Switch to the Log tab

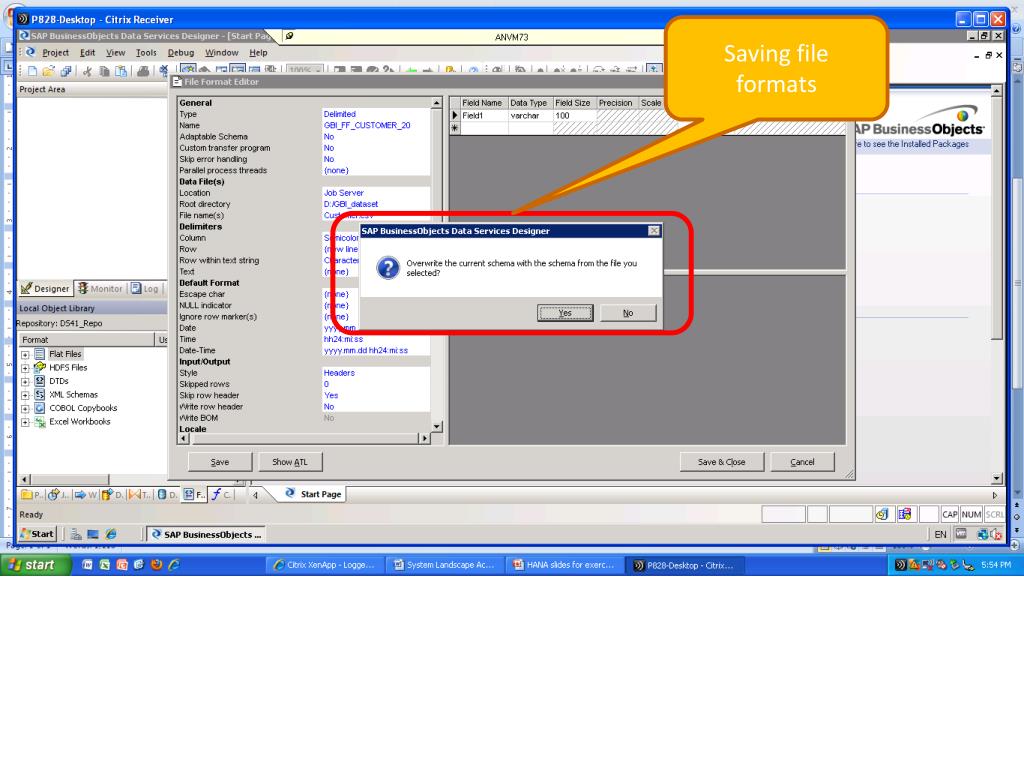pos(144,289)
